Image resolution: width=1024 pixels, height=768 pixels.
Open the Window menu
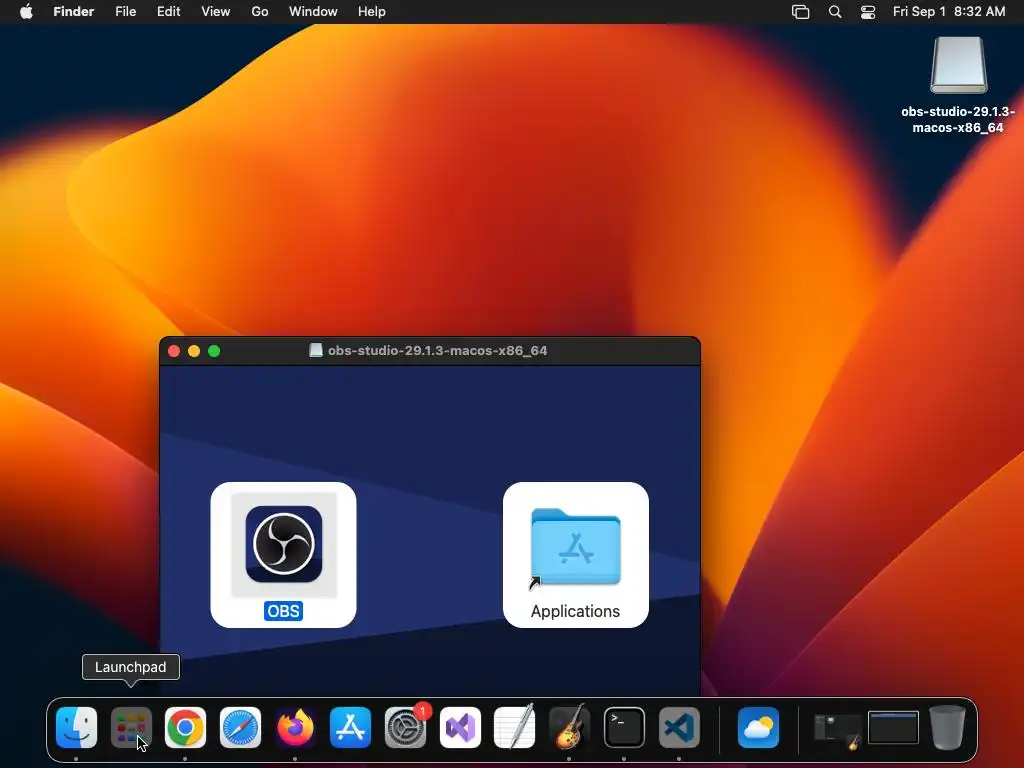[x=313, y=12]
